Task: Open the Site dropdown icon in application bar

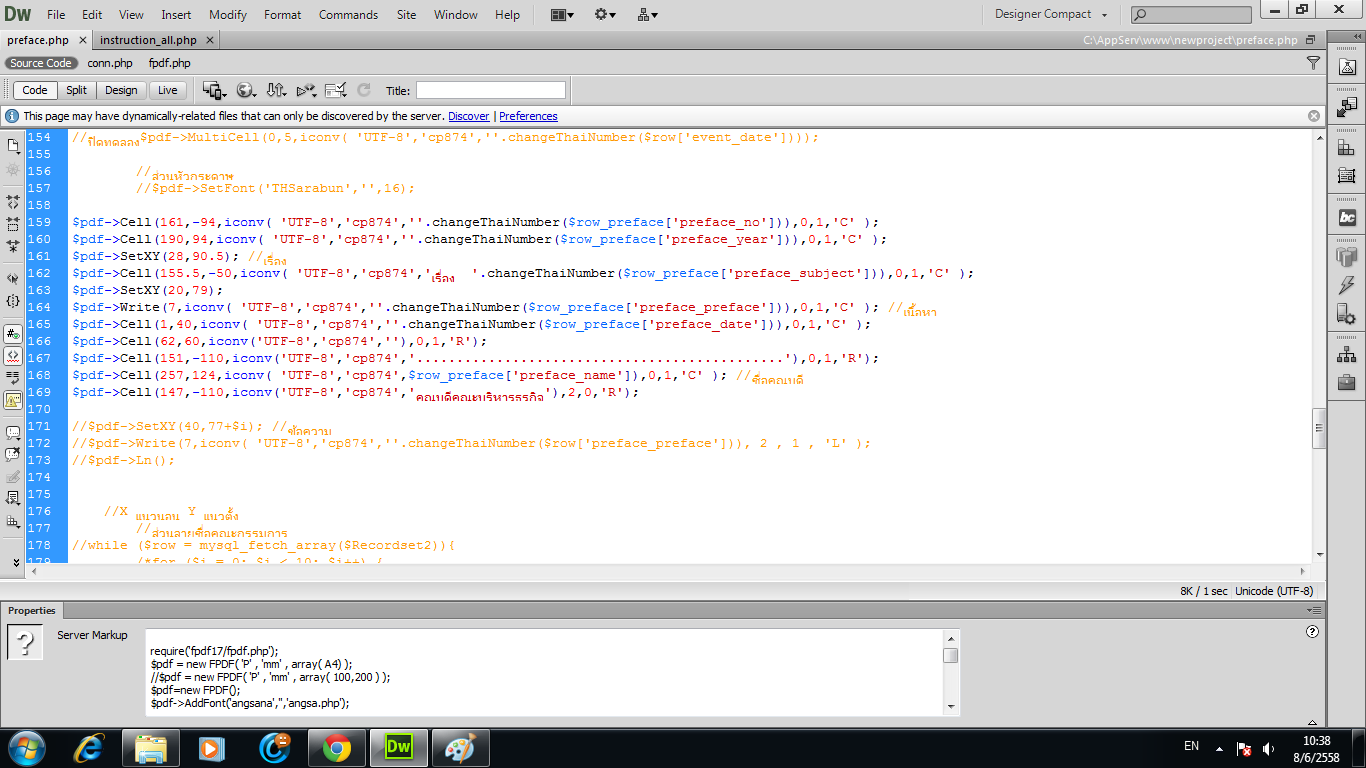Action: click(647, 15)
